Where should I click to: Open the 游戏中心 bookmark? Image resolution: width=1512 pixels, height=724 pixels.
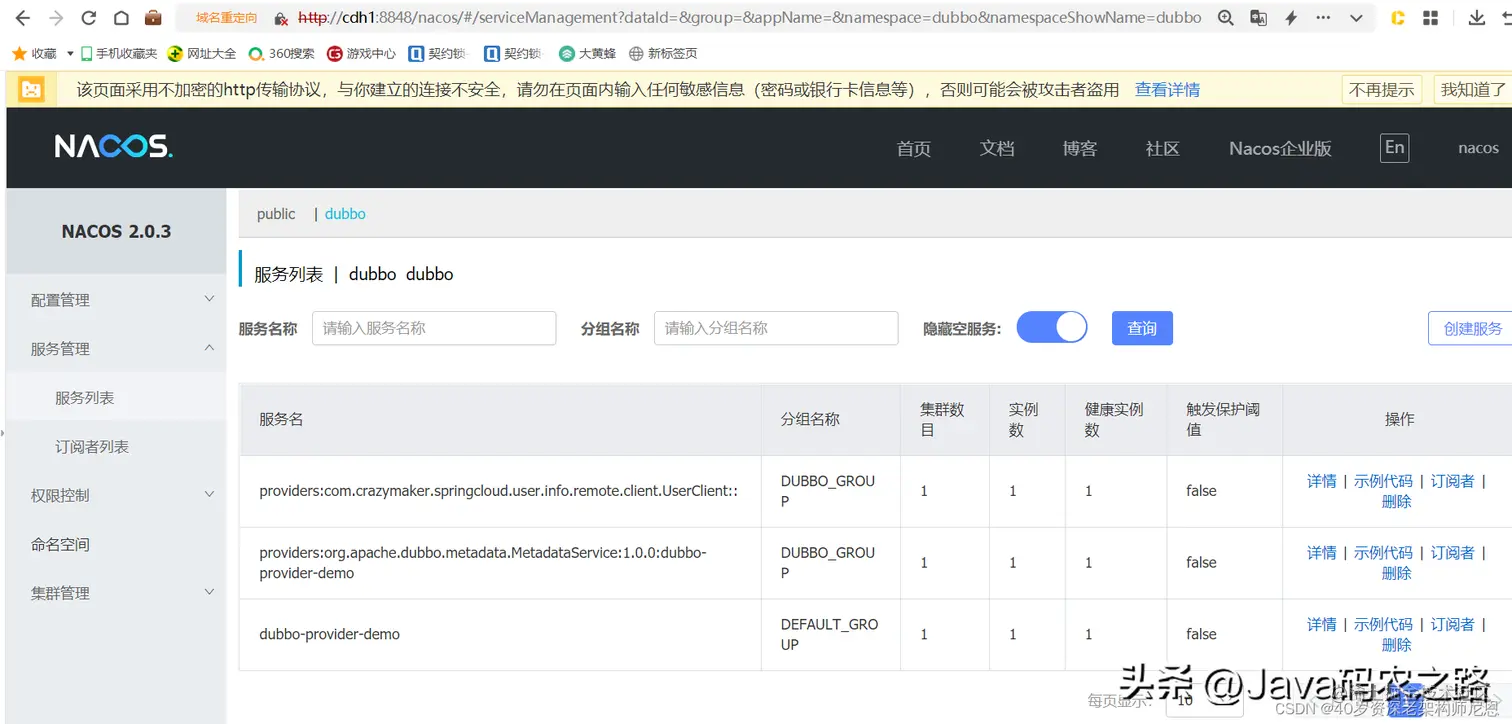361,53
